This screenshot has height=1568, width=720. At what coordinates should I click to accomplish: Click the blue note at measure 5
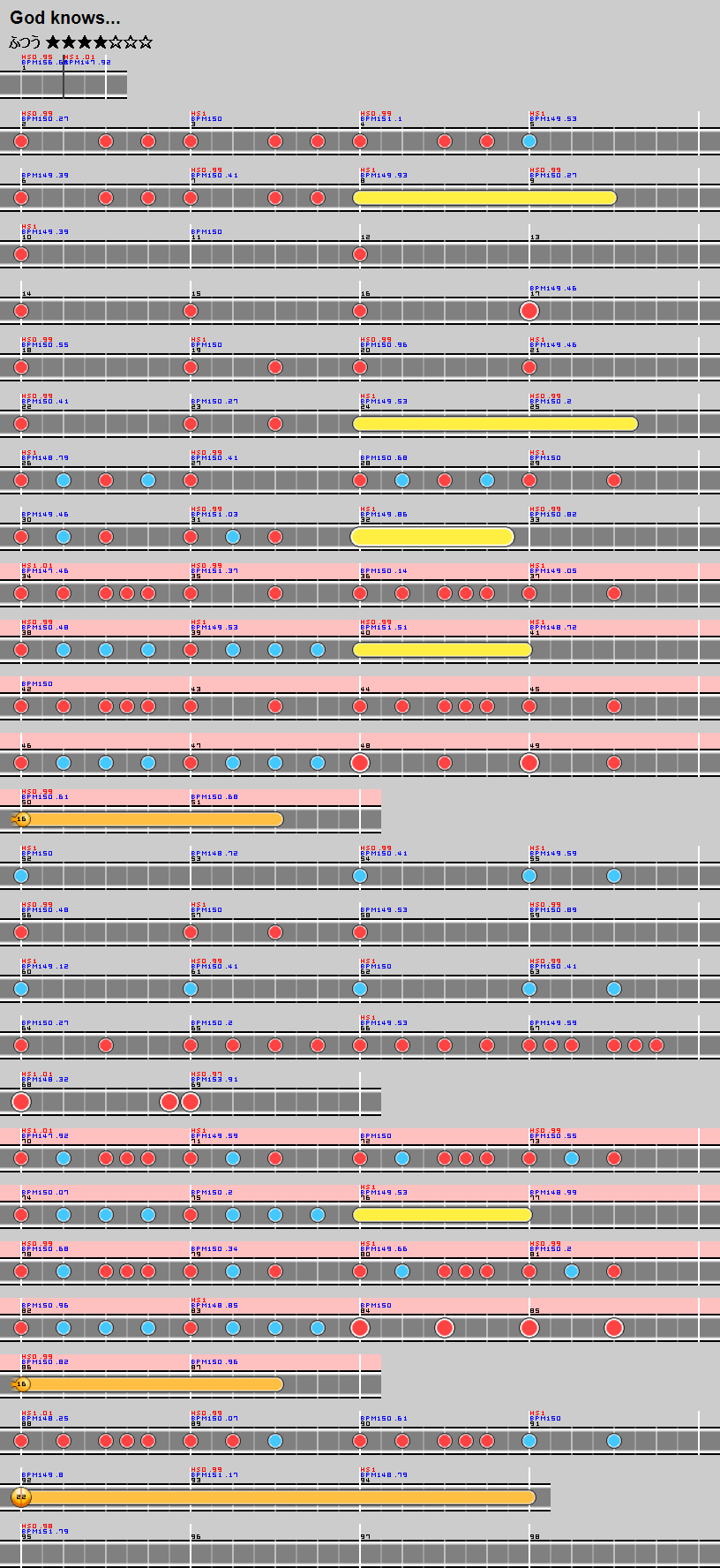pos(529,141)
